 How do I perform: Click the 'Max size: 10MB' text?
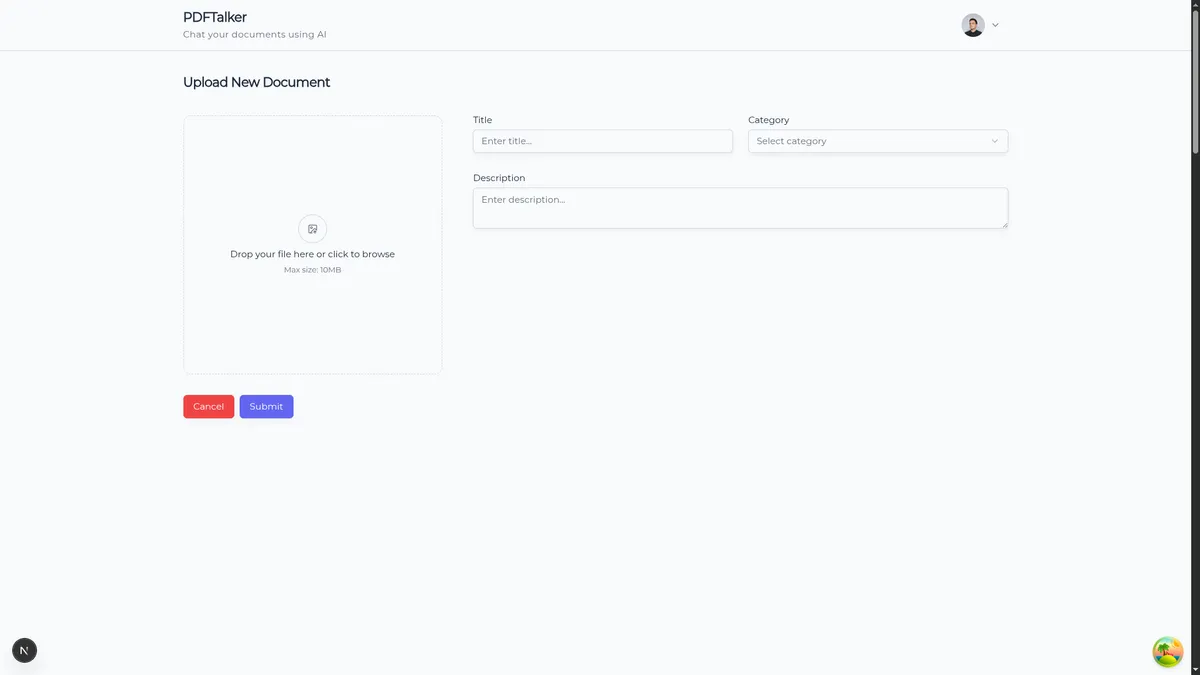[312, 270]
